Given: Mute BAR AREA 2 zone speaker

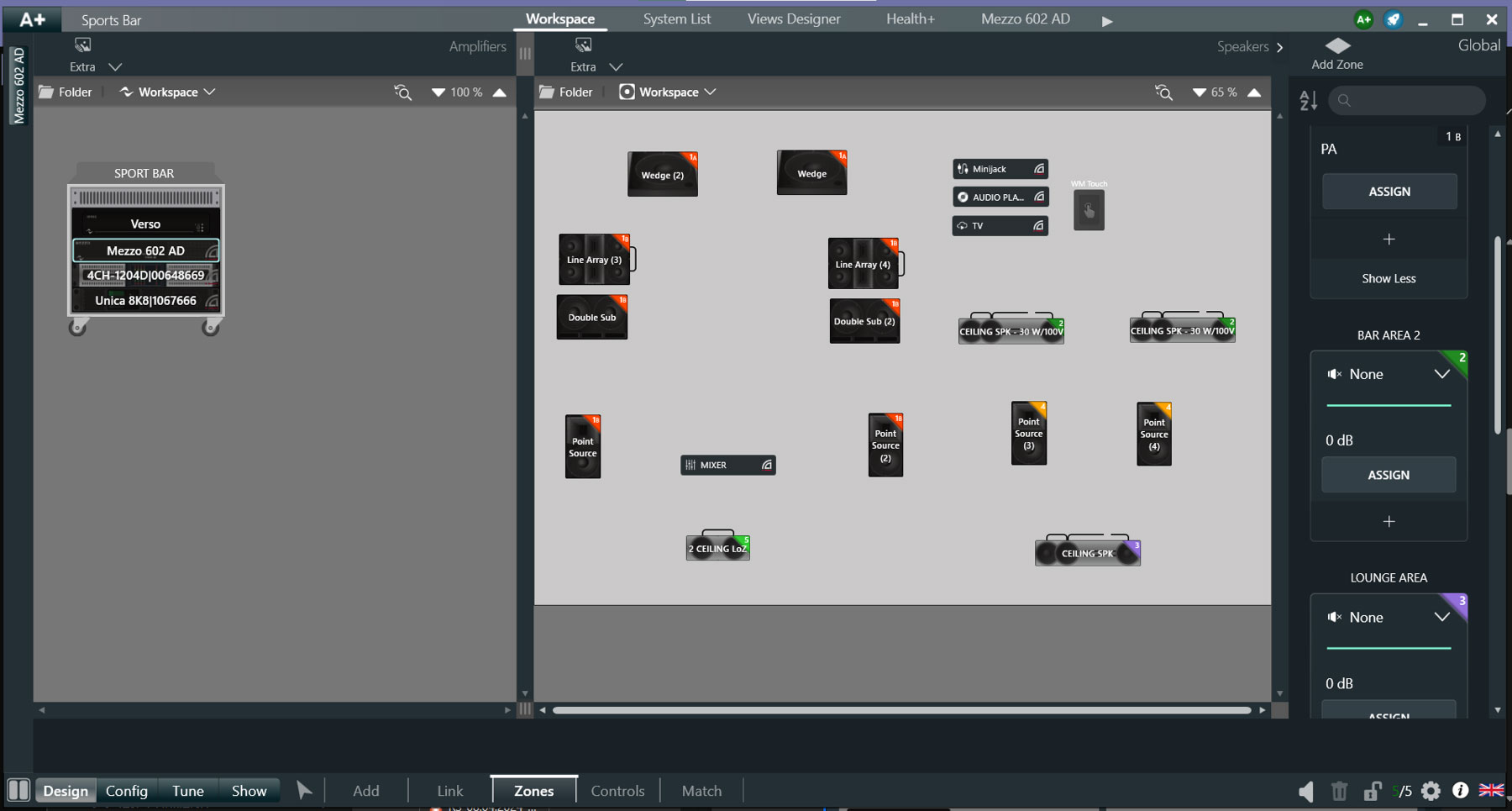Looking at the screenshot, I should point(1334,374).
